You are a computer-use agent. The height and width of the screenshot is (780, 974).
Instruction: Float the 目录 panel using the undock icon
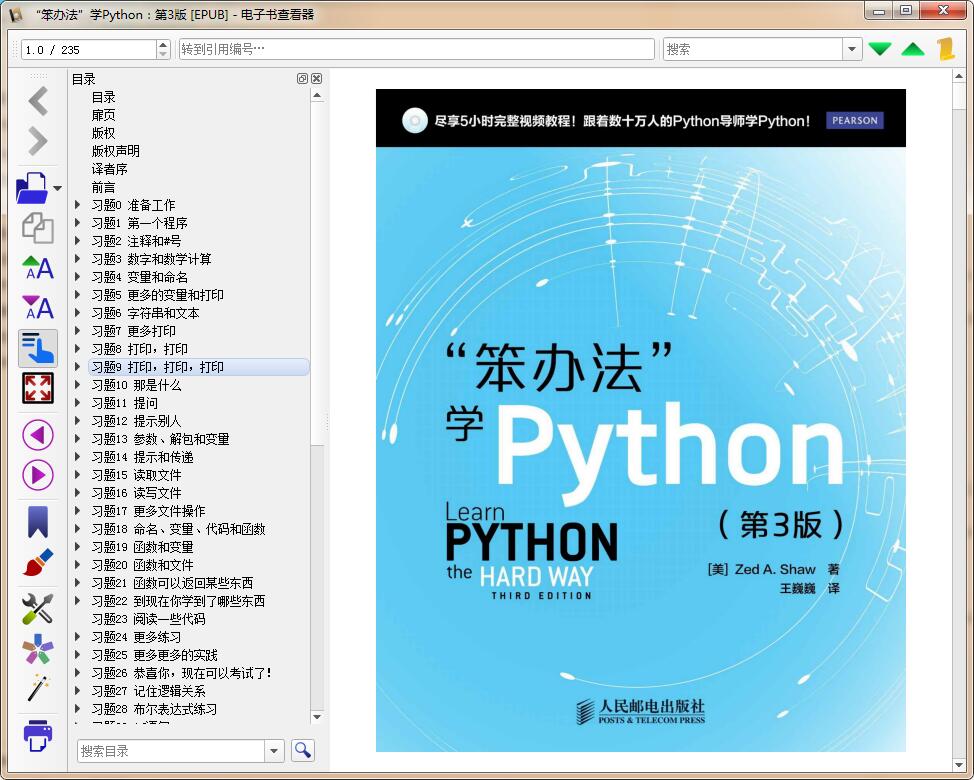click(x=303, y=78)
